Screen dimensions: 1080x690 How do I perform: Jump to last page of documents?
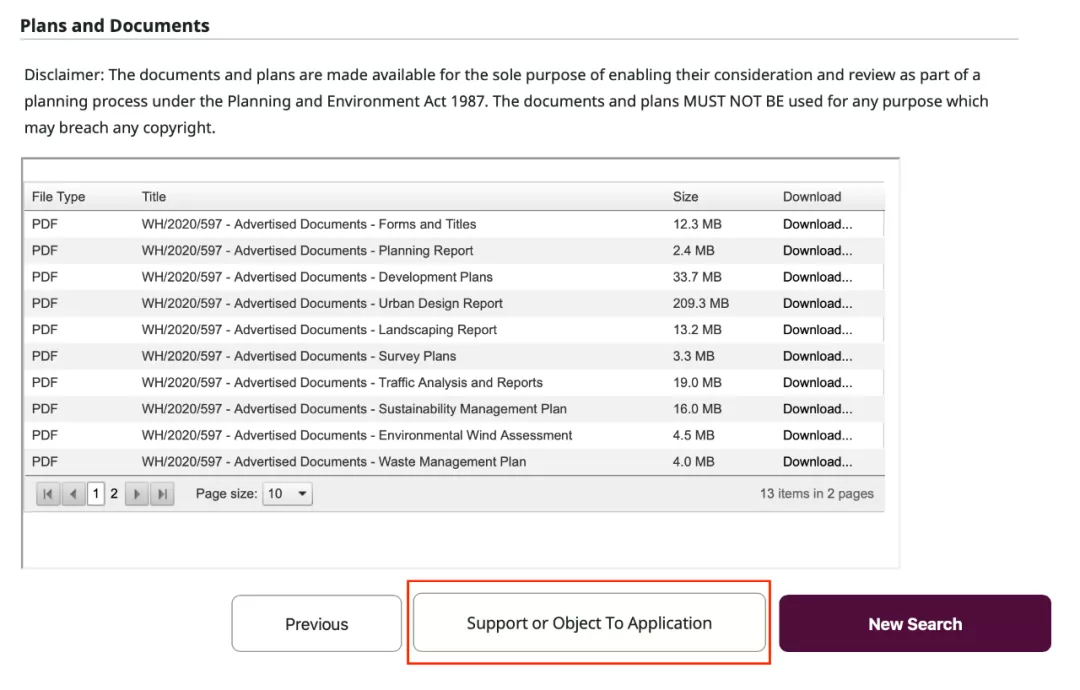(162, 494)
